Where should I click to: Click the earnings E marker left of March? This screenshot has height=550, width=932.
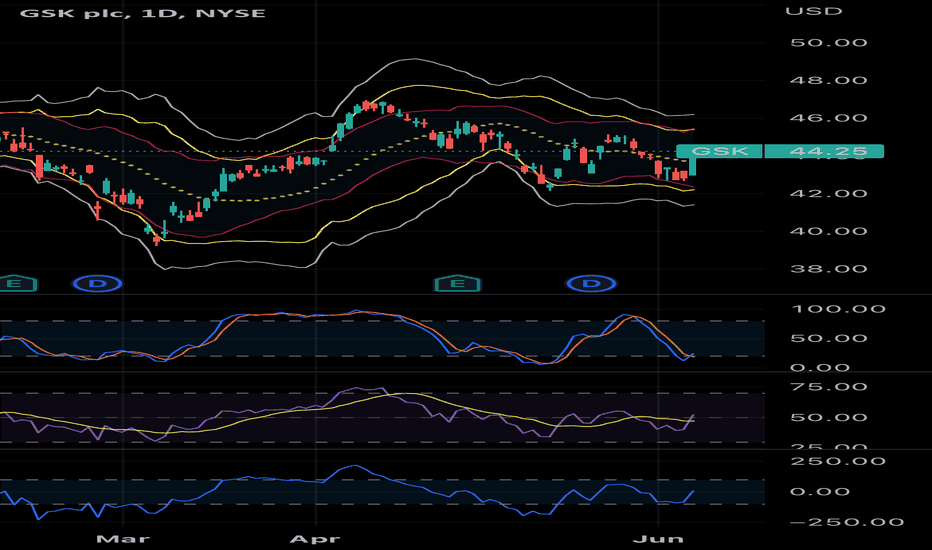click(17, 284)
